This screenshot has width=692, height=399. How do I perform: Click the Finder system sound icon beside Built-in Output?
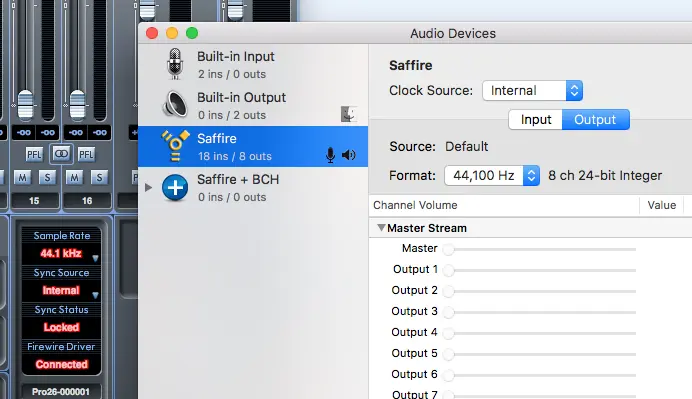pyautogui.click(x=349, y=114)
